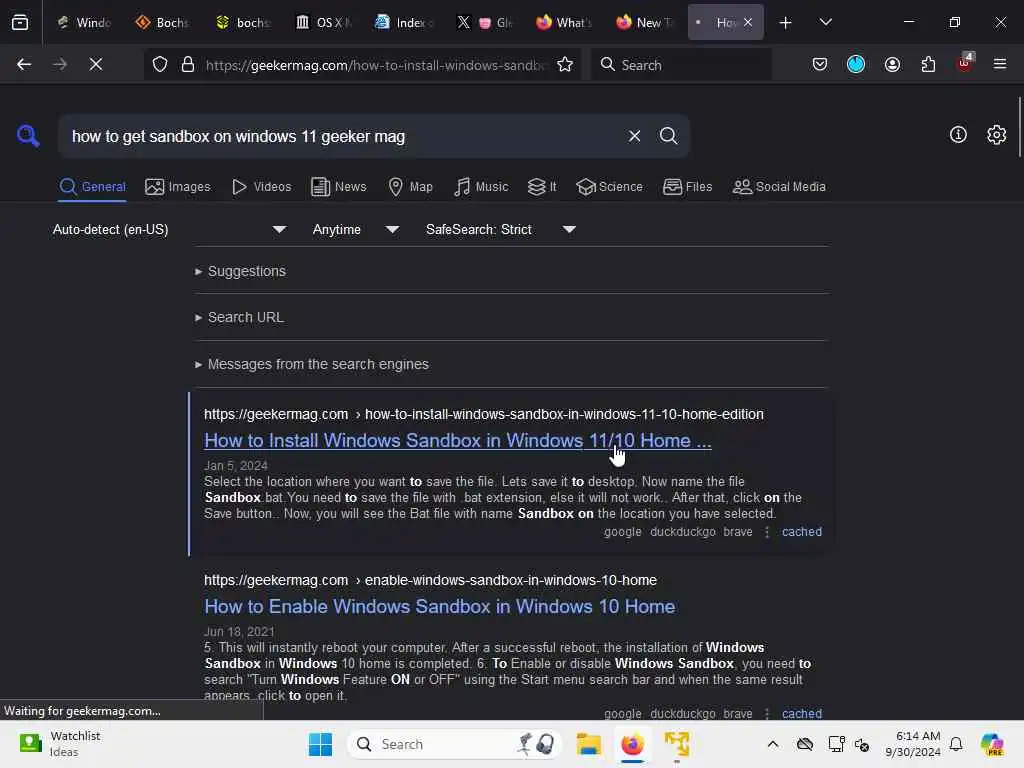Switch to the Index browser tab

coord(404,23)
